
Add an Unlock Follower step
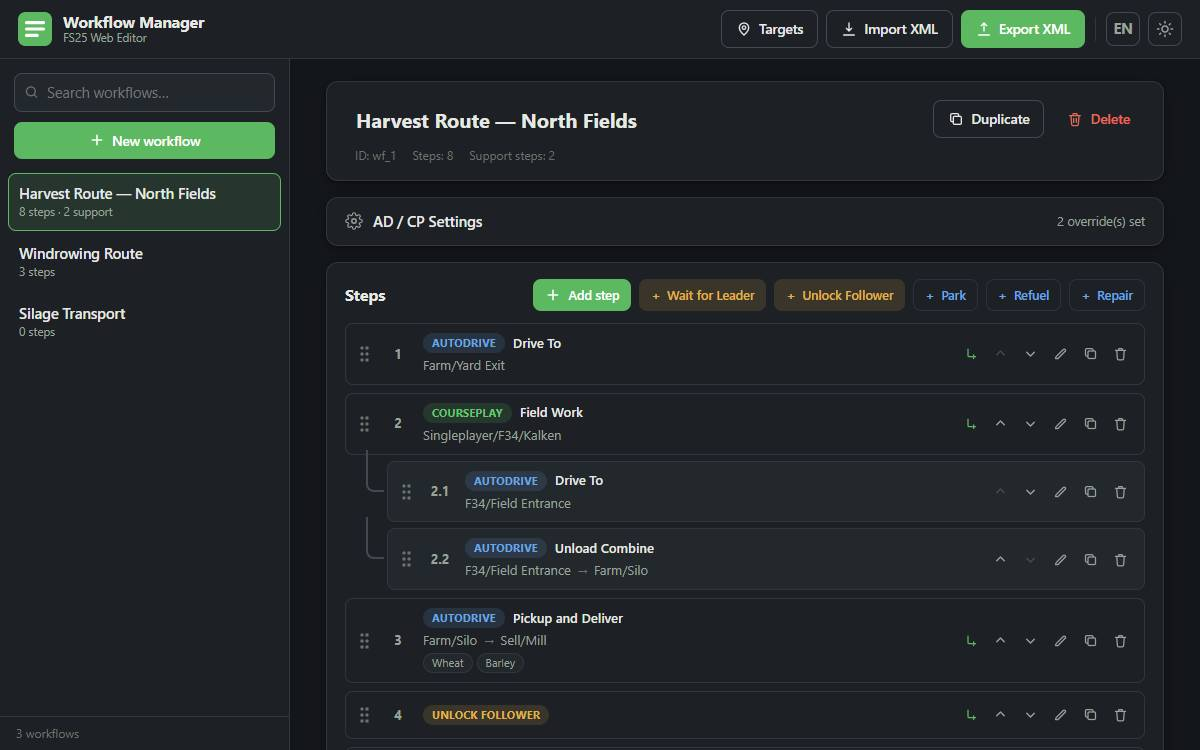pos(840,295)
